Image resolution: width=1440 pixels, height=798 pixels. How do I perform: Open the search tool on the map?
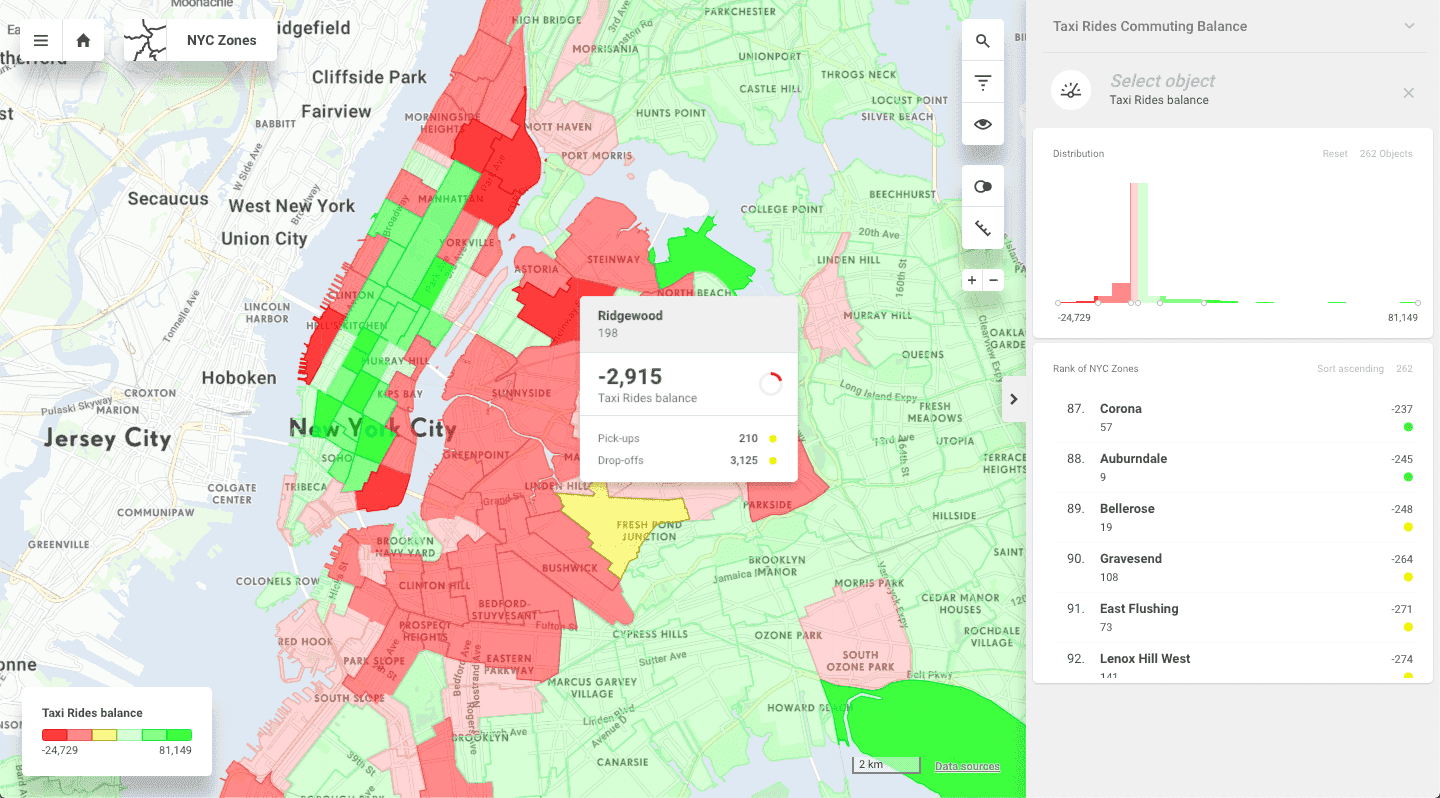point(983,39)
